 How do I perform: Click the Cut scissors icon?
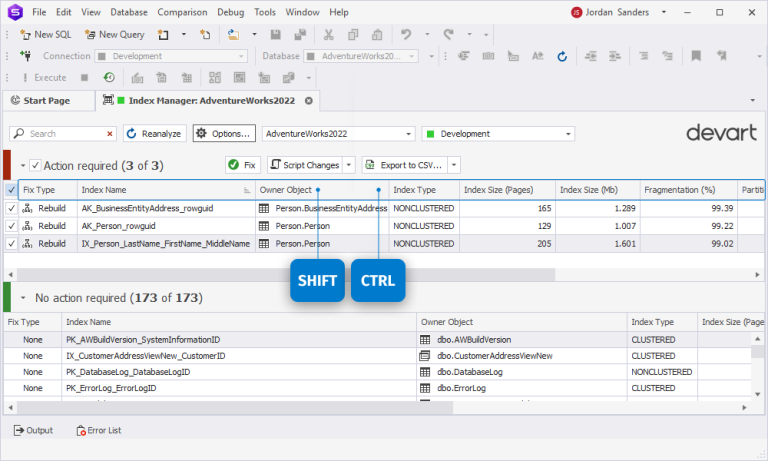[x=328, y=34]
